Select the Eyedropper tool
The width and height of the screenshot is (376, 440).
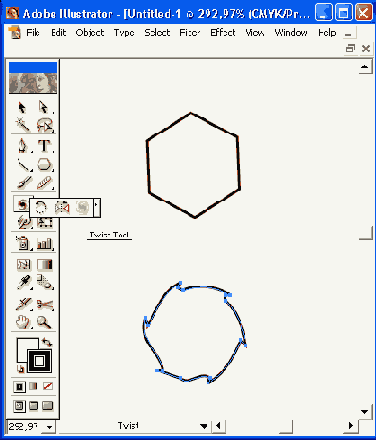click(x=23, y=283)
